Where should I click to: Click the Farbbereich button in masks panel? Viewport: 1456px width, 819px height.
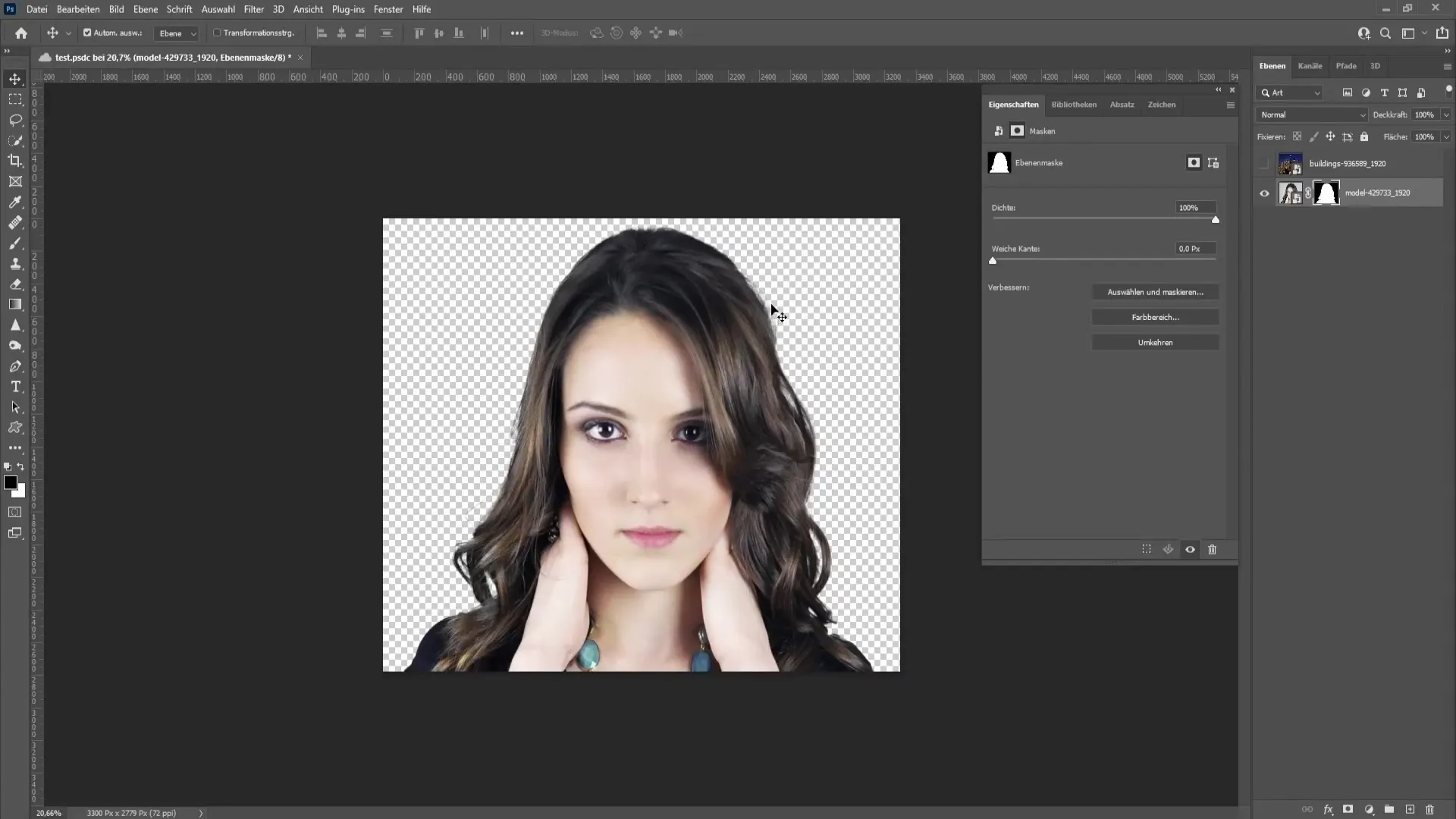pyautogui.click(x=1155, y=317)
